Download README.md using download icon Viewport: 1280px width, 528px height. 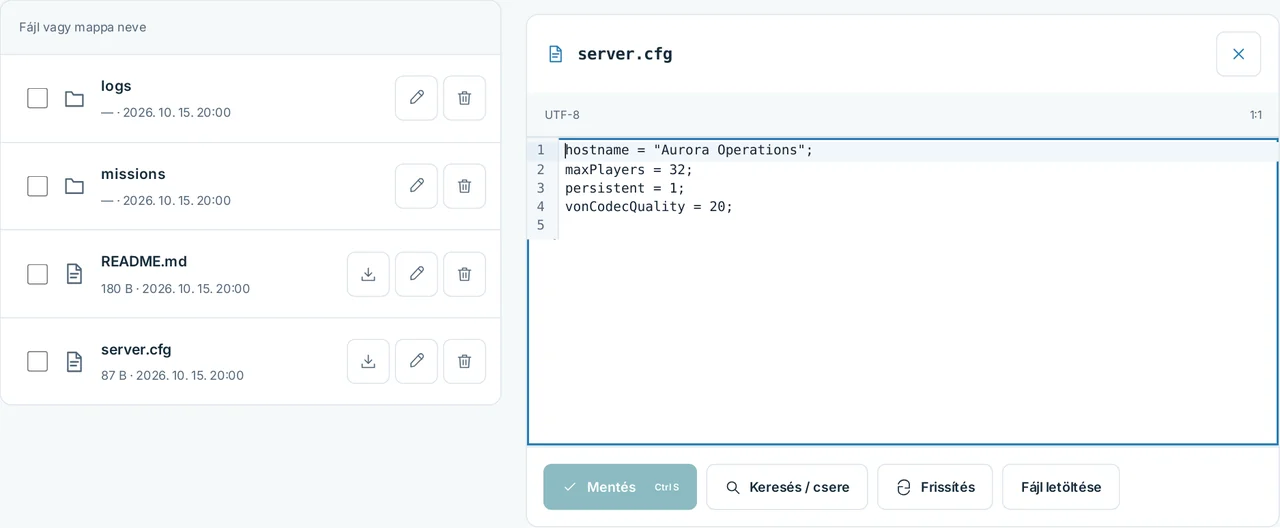(x=368, y=274)
